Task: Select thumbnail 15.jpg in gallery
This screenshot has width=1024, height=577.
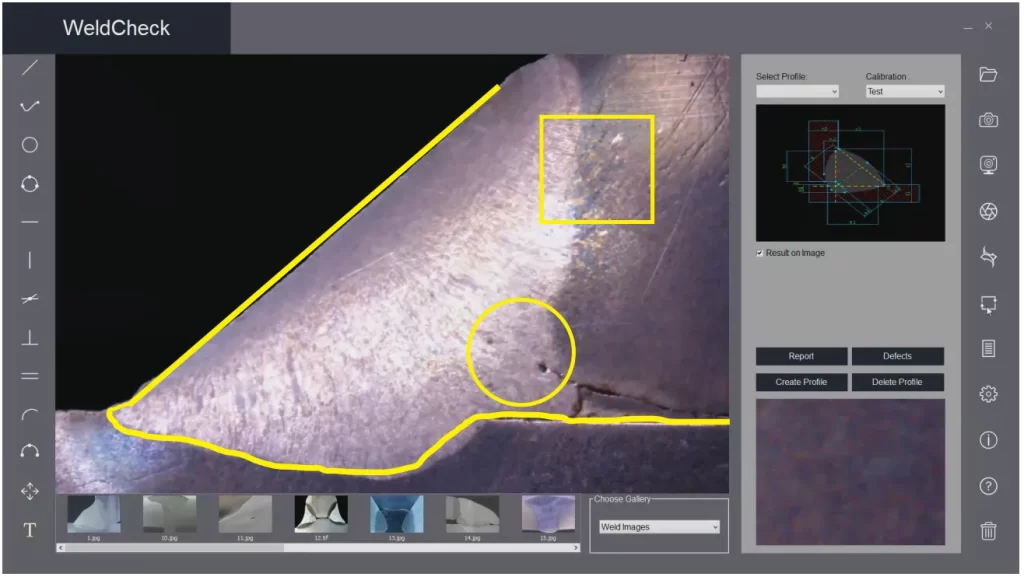Action: pos(549,514)
